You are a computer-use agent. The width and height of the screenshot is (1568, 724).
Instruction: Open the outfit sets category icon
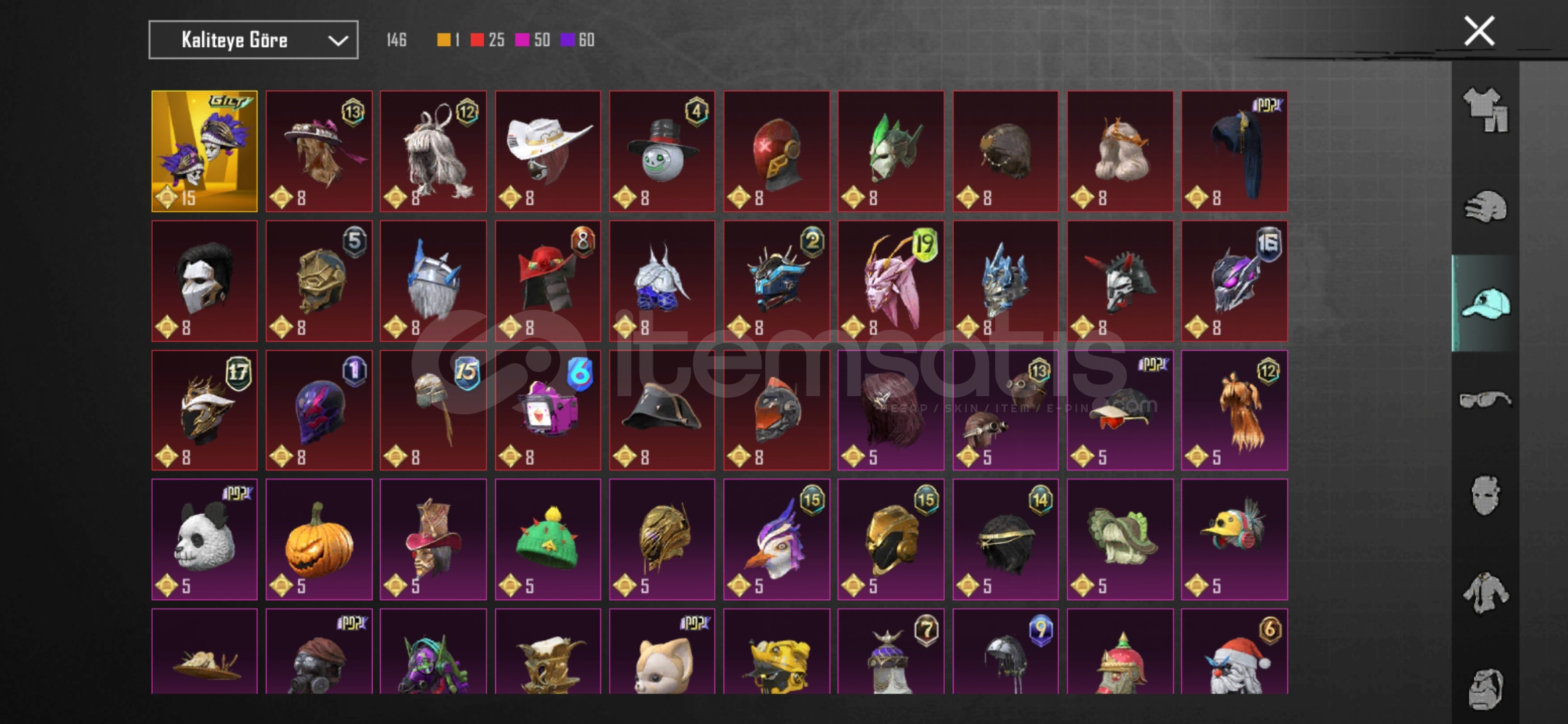click(1485, 110)
